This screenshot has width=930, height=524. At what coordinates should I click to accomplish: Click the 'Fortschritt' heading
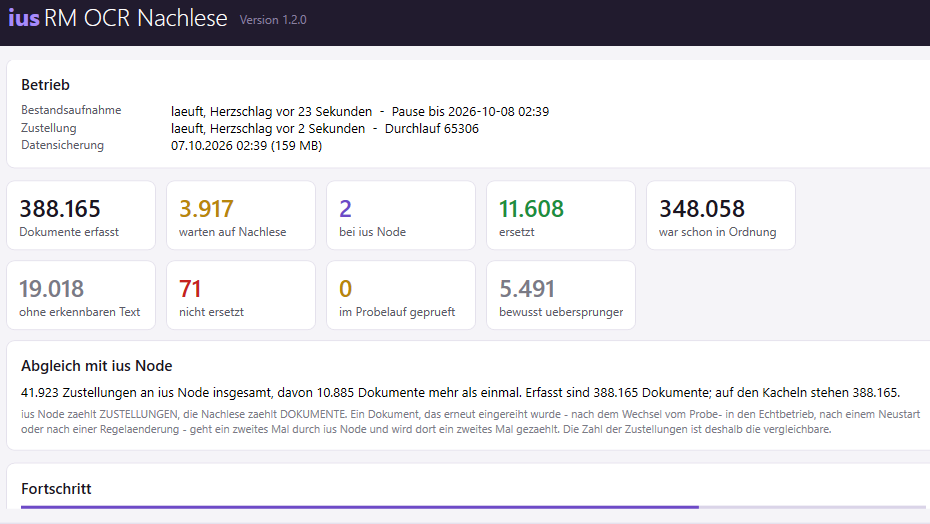coord(56,489)
